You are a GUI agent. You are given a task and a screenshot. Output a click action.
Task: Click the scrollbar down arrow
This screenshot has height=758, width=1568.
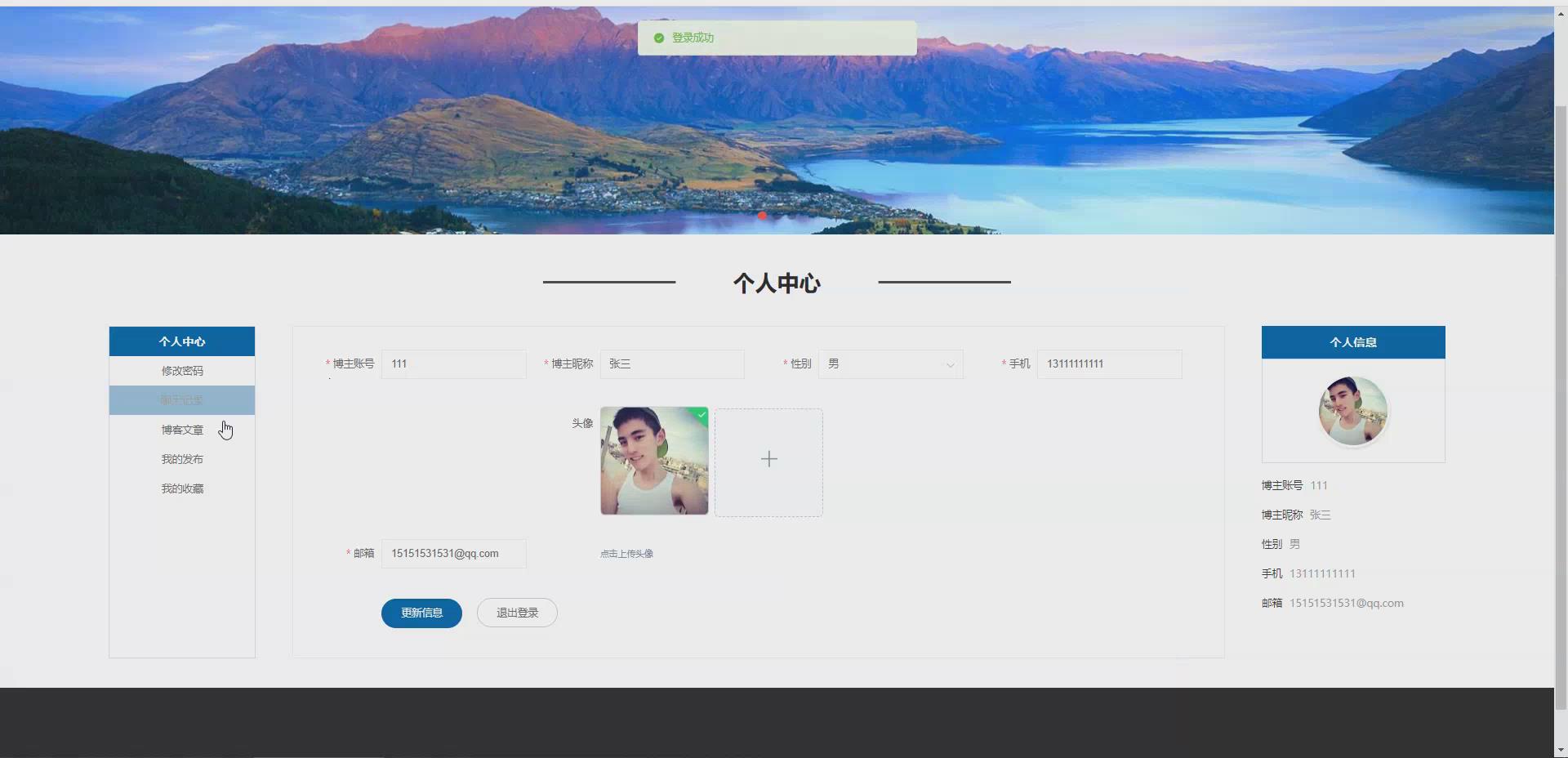coord(1561,750)
